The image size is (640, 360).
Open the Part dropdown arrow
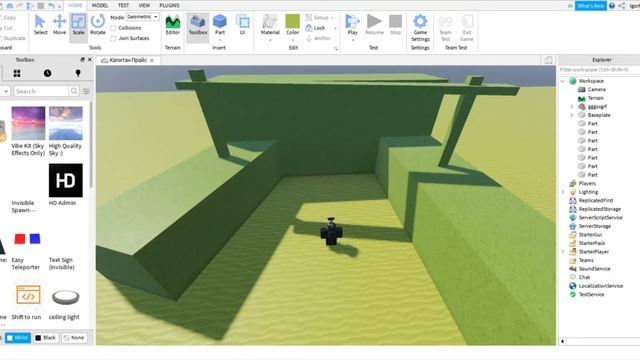(x=220, y=40)
